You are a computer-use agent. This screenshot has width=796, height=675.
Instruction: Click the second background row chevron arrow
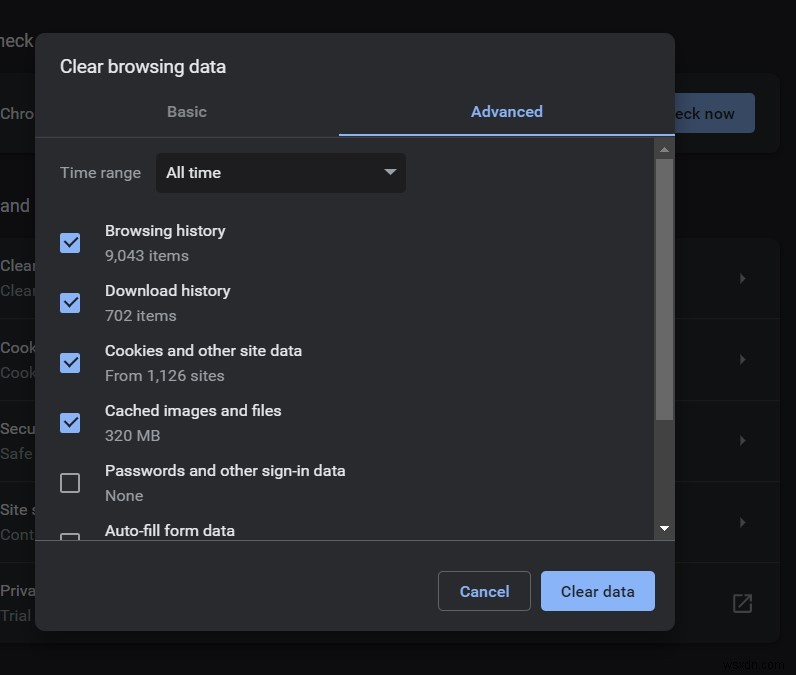[742, 359]
